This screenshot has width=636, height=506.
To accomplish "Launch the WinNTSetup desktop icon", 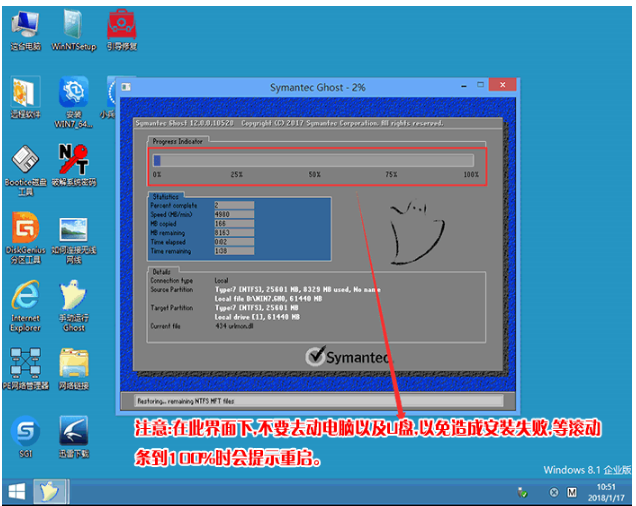I will coord(74,31).
